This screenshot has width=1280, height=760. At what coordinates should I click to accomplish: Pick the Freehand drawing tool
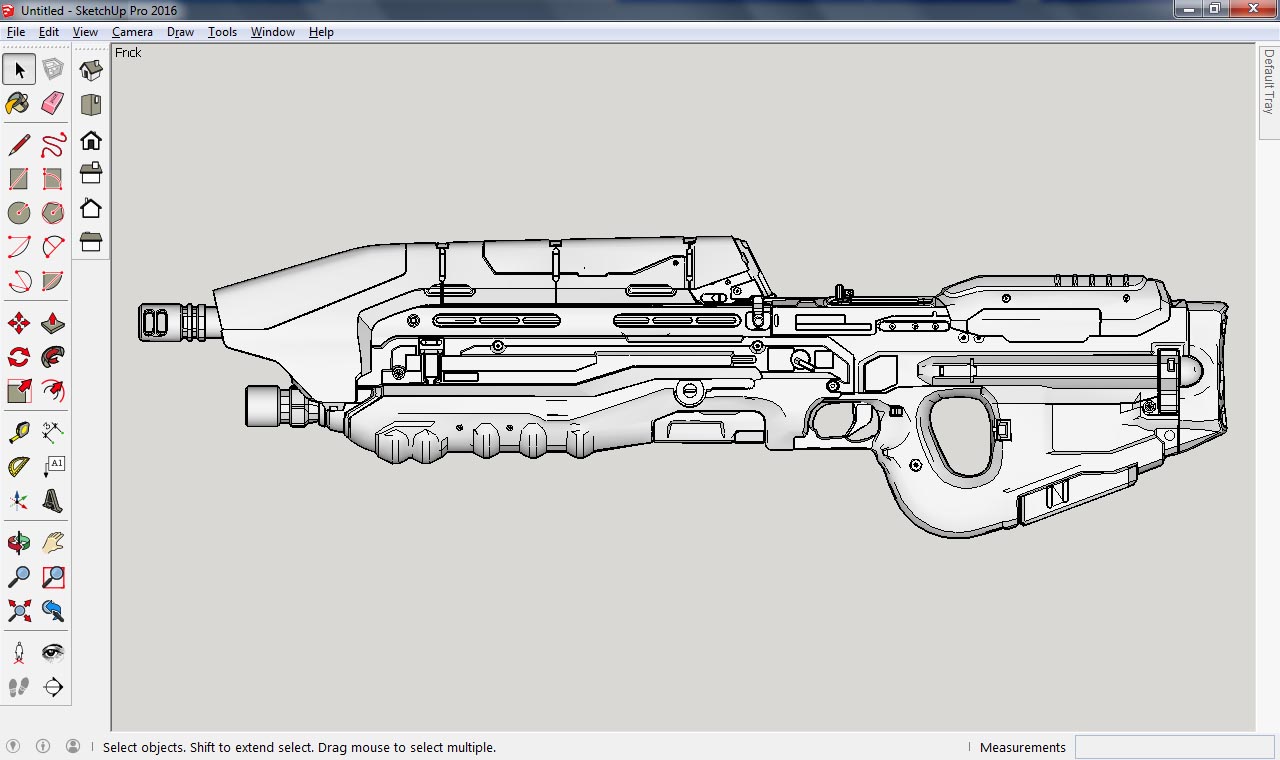tap(53, 145)
